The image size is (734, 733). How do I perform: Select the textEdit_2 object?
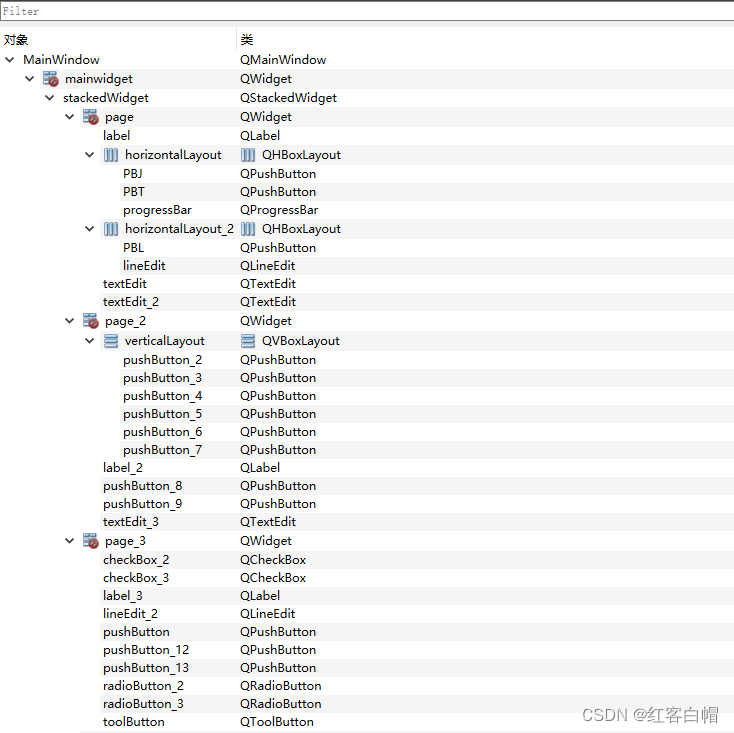[x=131, y=302]
